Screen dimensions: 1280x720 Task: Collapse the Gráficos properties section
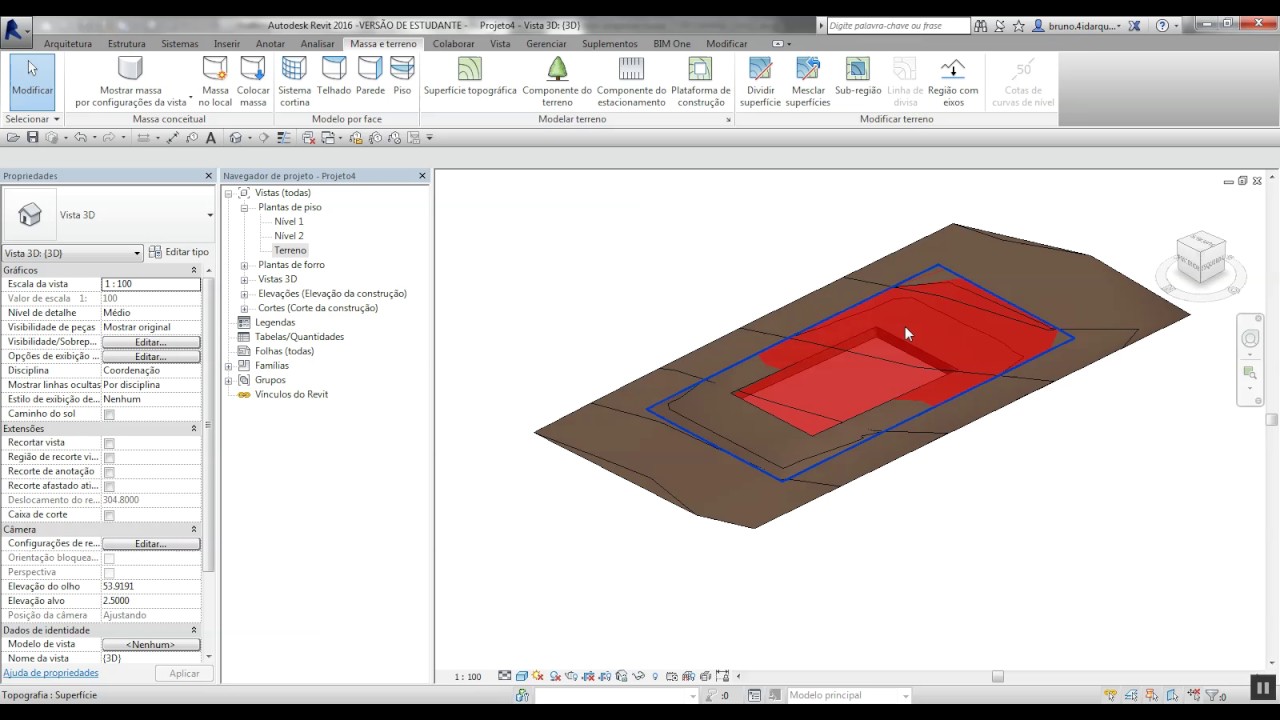[x=194, y=270]
